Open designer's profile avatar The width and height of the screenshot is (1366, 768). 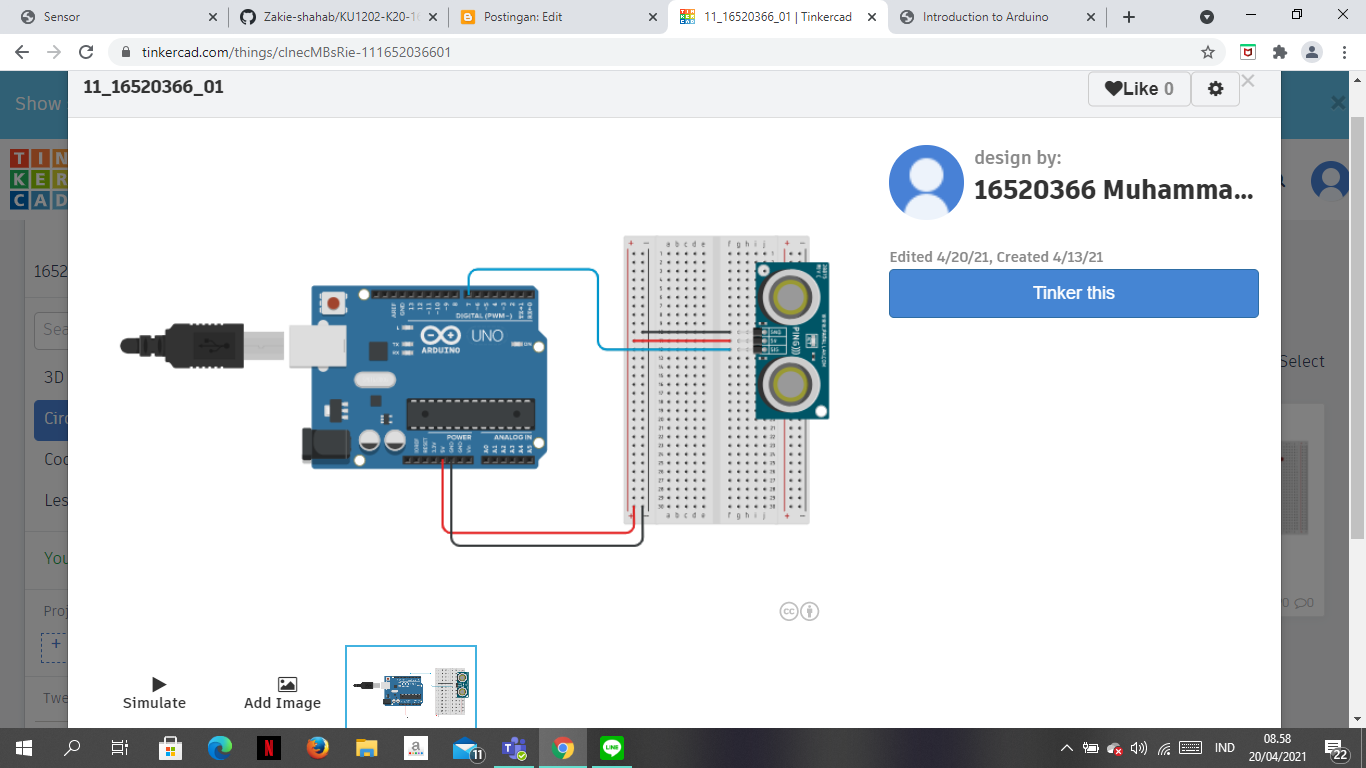tap(926, 182)
